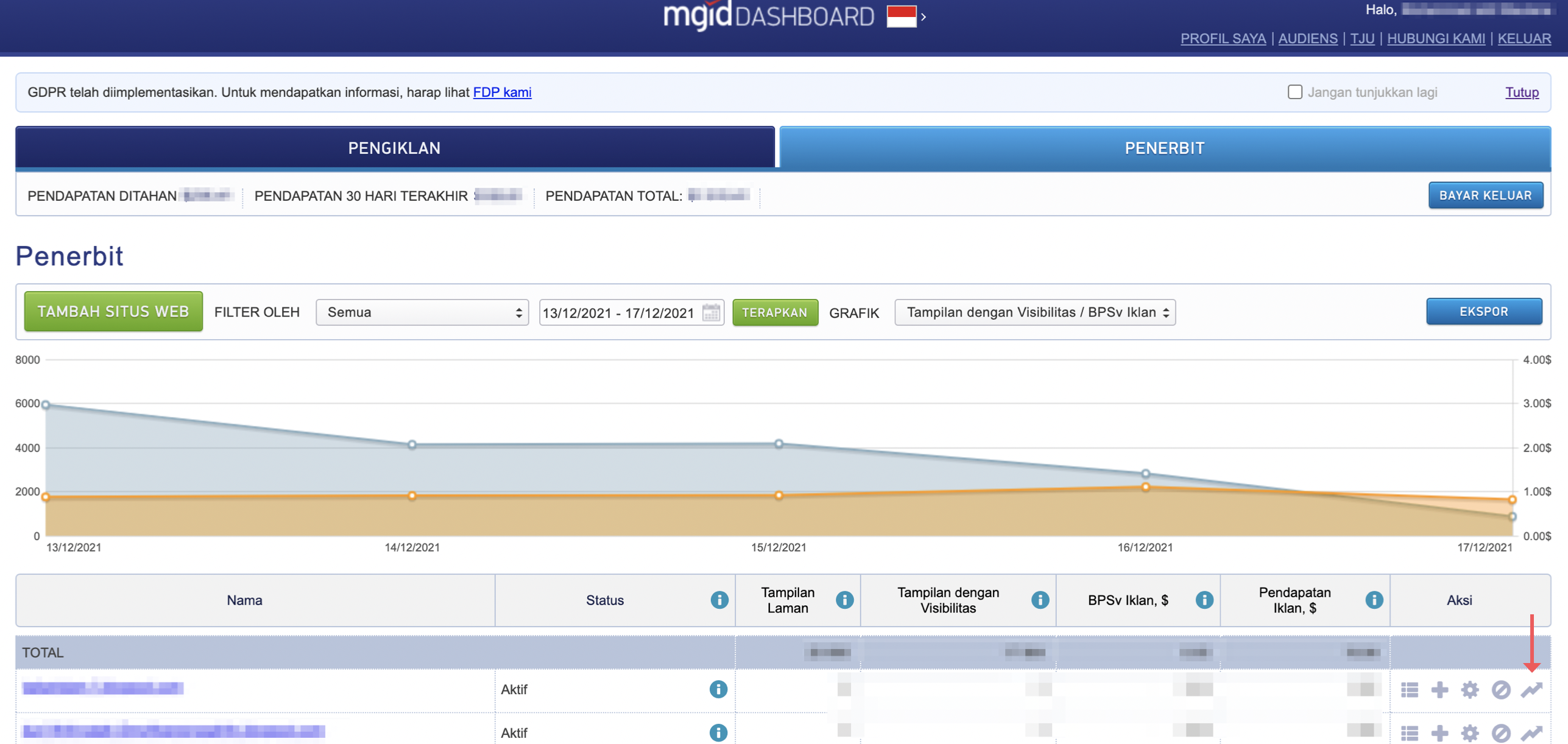Open the Semua filter dropdown

coord(422,312)
